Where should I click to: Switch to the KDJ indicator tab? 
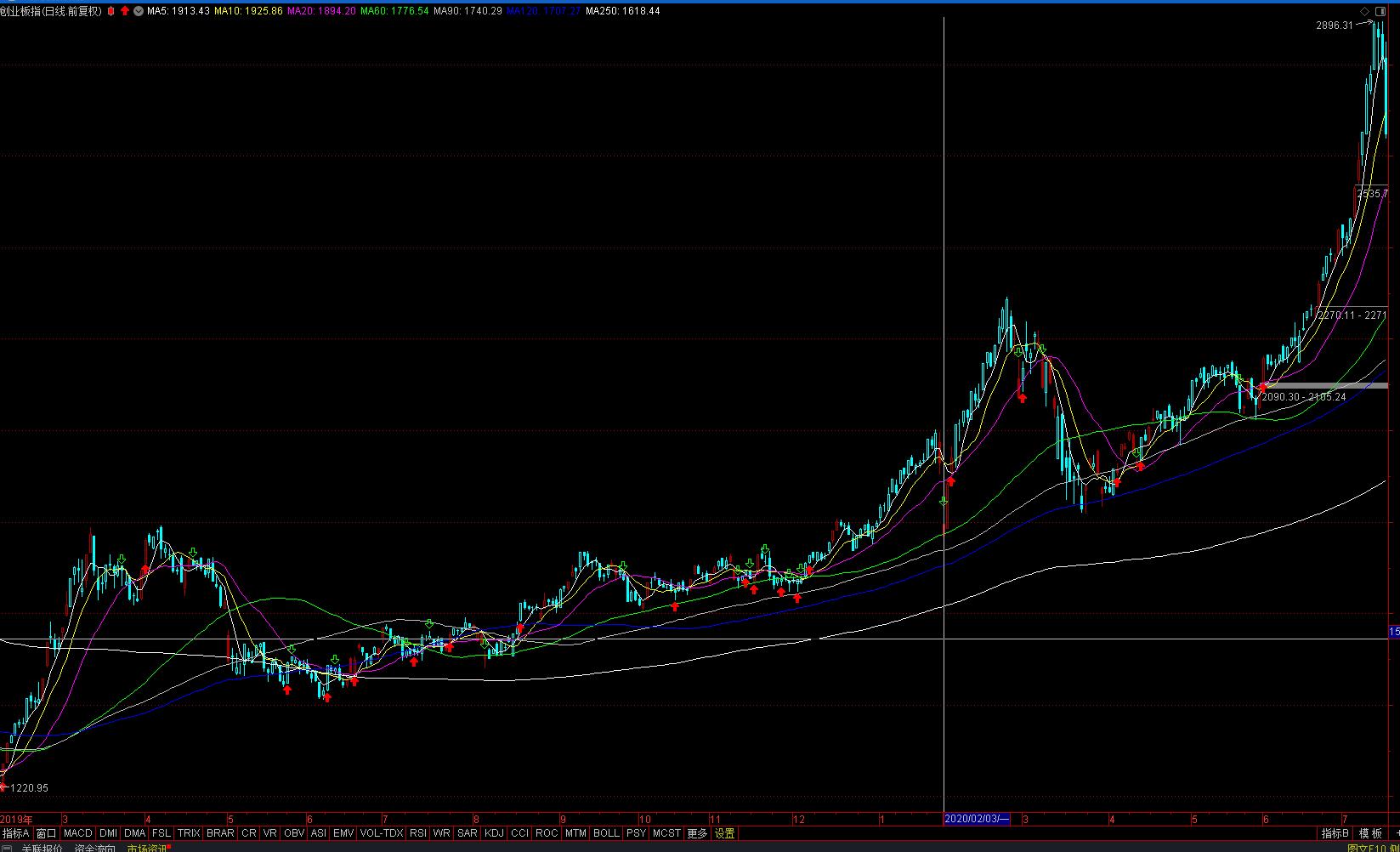tap(494, 833)
